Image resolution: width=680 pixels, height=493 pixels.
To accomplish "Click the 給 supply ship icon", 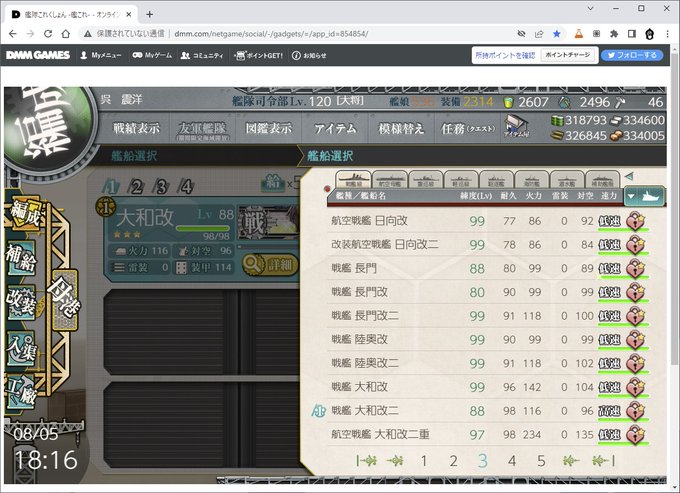I will 273,183.
